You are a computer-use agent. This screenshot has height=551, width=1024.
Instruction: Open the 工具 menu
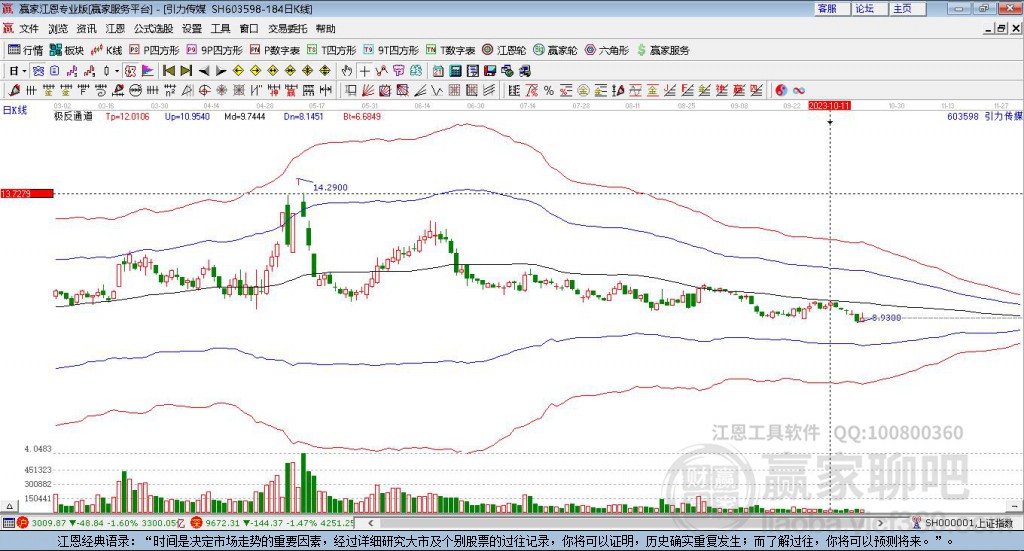(220, 29)
